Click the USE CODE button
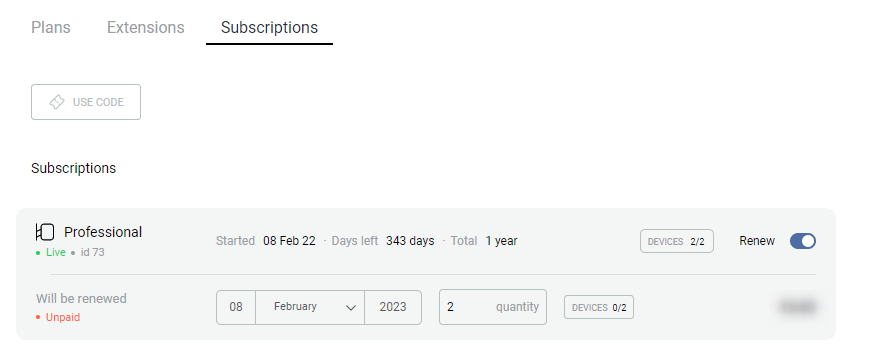 pos(86,102)
